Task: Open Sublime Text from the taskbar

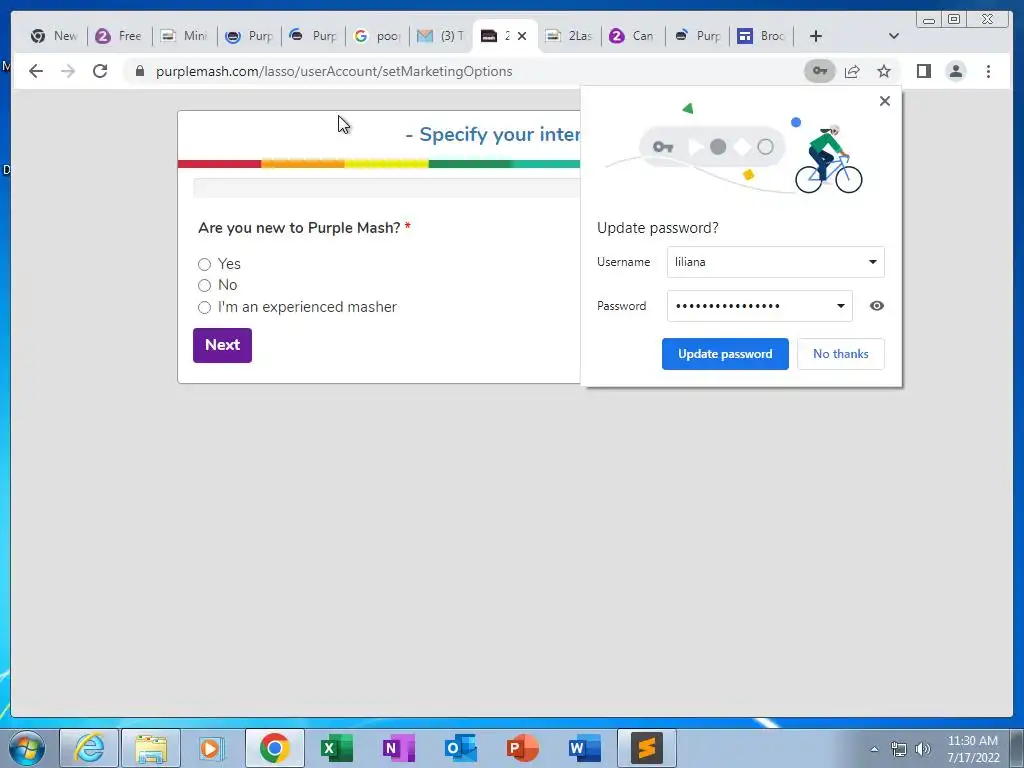Action: pos(647,748)
